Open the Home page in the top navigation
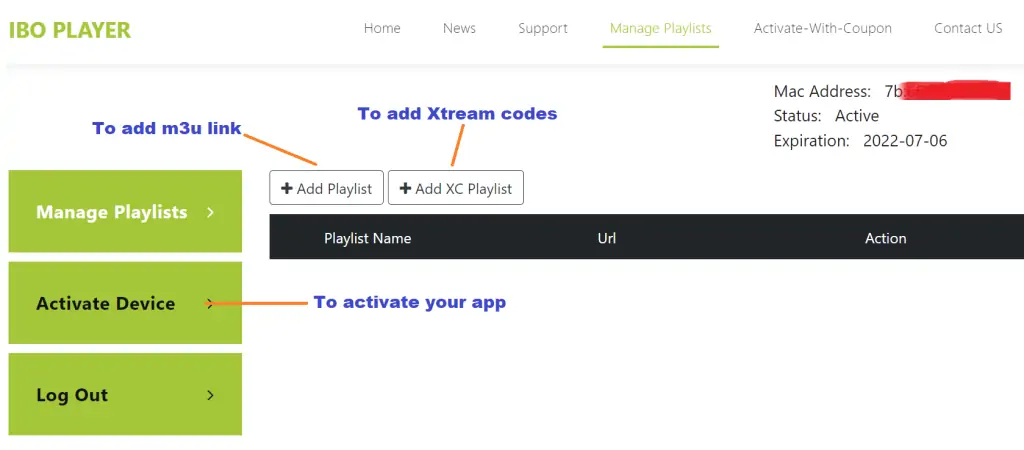 pos(382,28)
